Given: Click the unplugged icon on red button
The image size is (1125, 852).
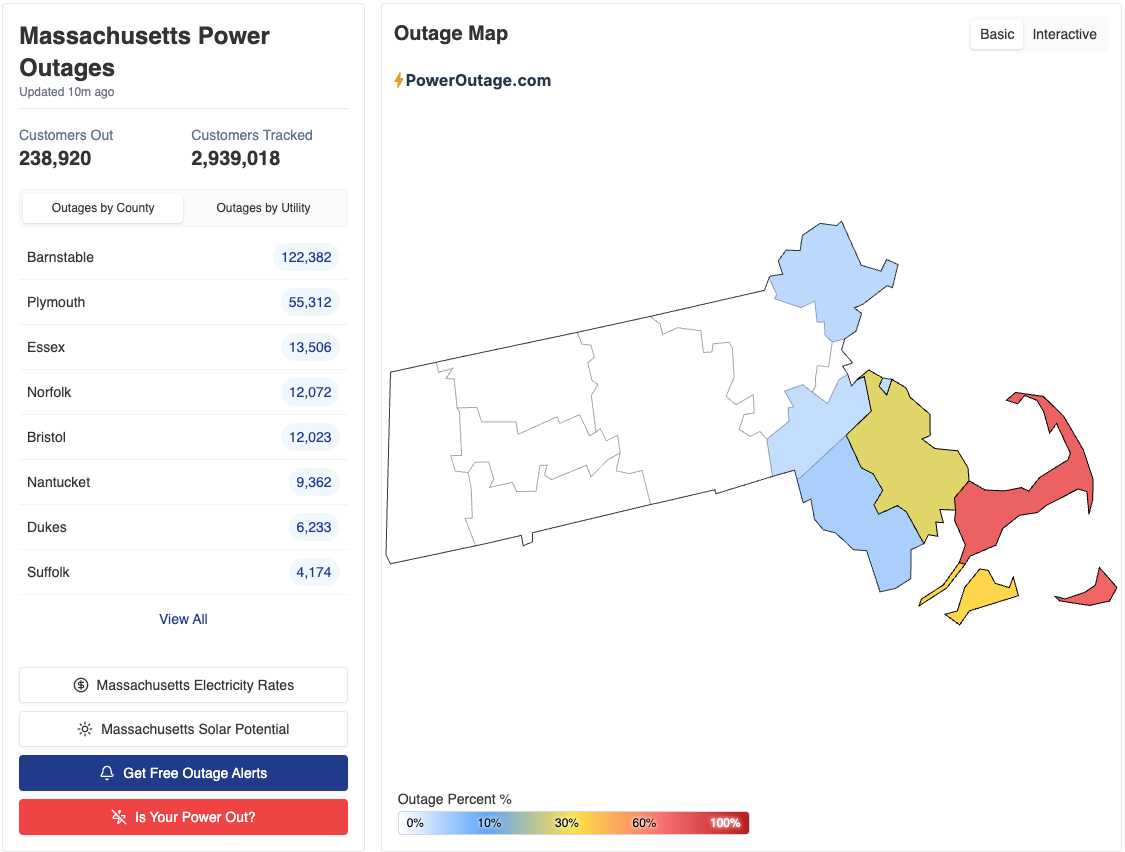Looking at the screenshot, I should click(x=119, y=818).
